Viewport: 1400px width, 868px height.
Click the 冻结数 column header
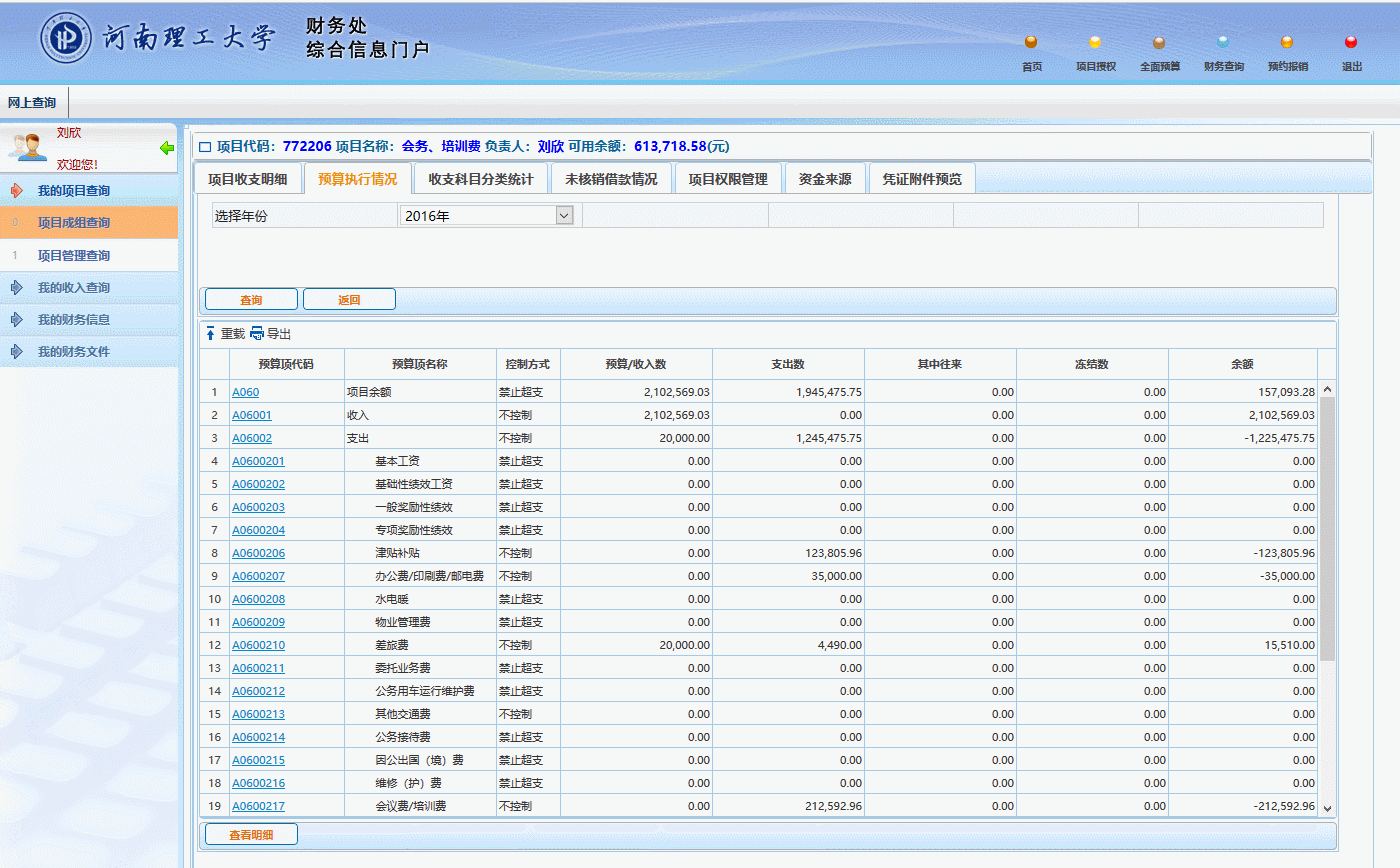[1091, 364]
